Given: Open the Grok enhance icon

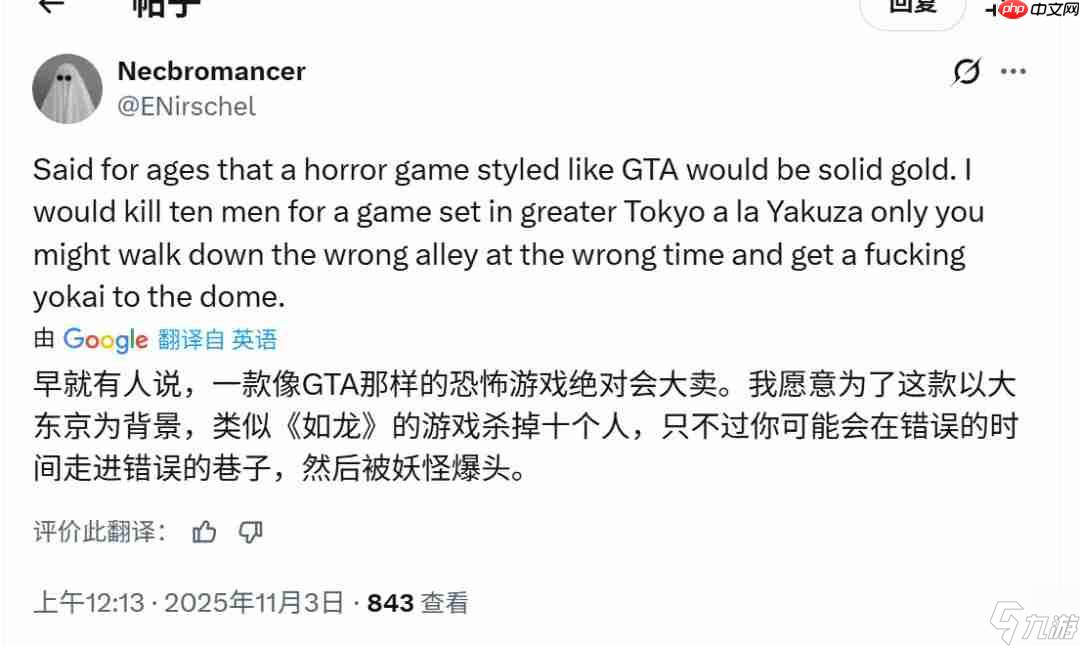Looking at the screenshot, I should [x=965, y=71].
